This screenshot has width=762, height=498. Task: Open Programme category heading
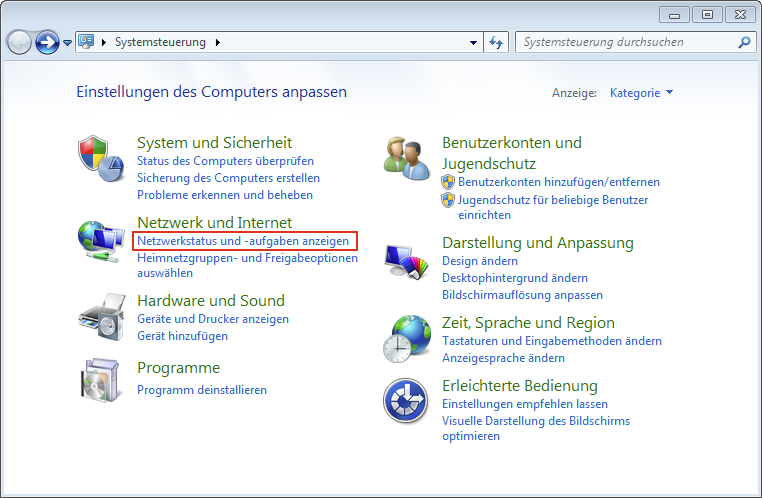[x=178, y=368]
